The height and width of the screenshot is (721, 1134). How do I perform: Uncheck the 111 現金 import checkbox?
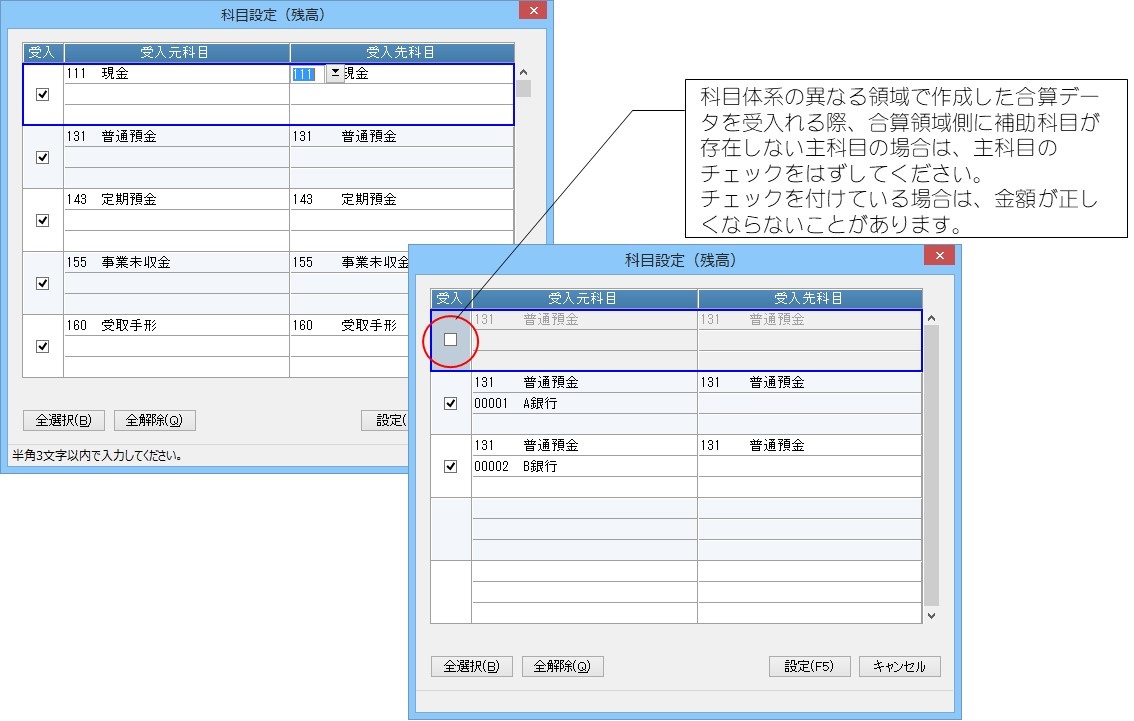click(x=43, y=95)
